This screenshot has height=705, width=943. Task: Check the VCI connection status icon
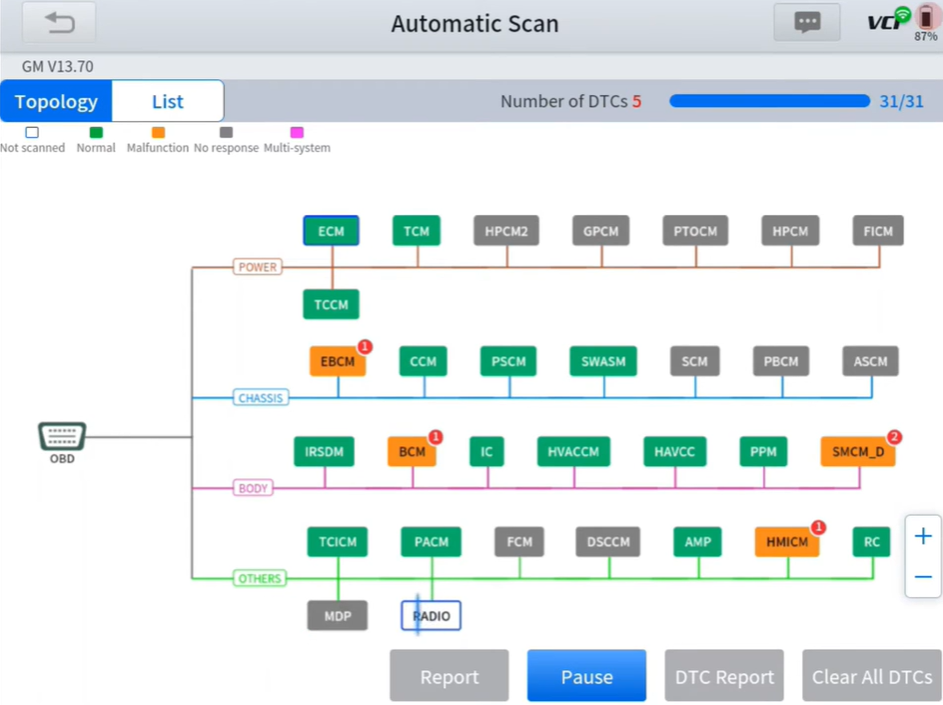tap(888, 20)
